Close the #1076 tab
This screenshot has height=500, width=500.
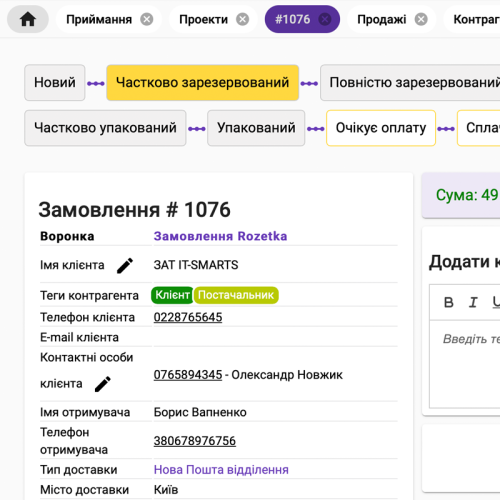pos(325,19)
